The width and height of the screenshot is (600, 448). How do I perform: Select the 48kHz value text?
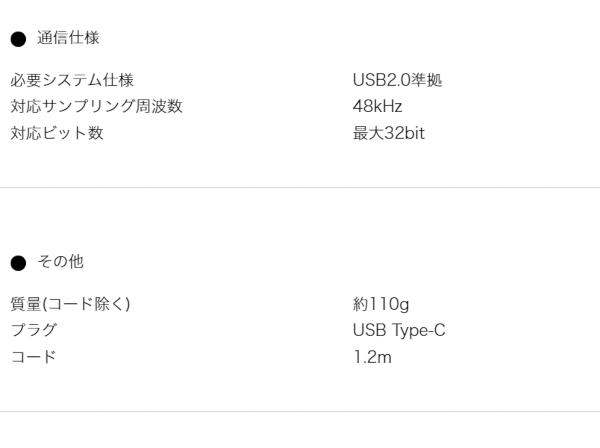pos(377,106)
